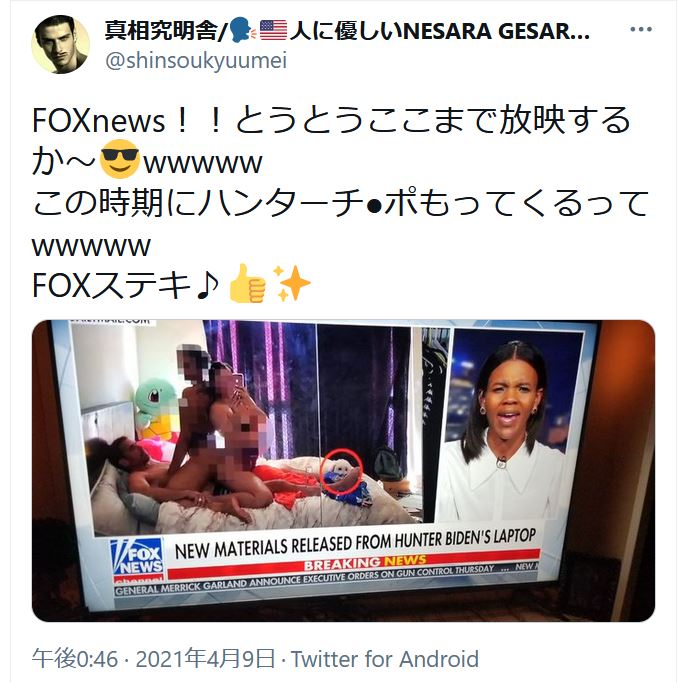Click the music note symbol after FOXステキ
This screenshot has width=678, height=683.
pyautogui.click(x=207, y=285)
